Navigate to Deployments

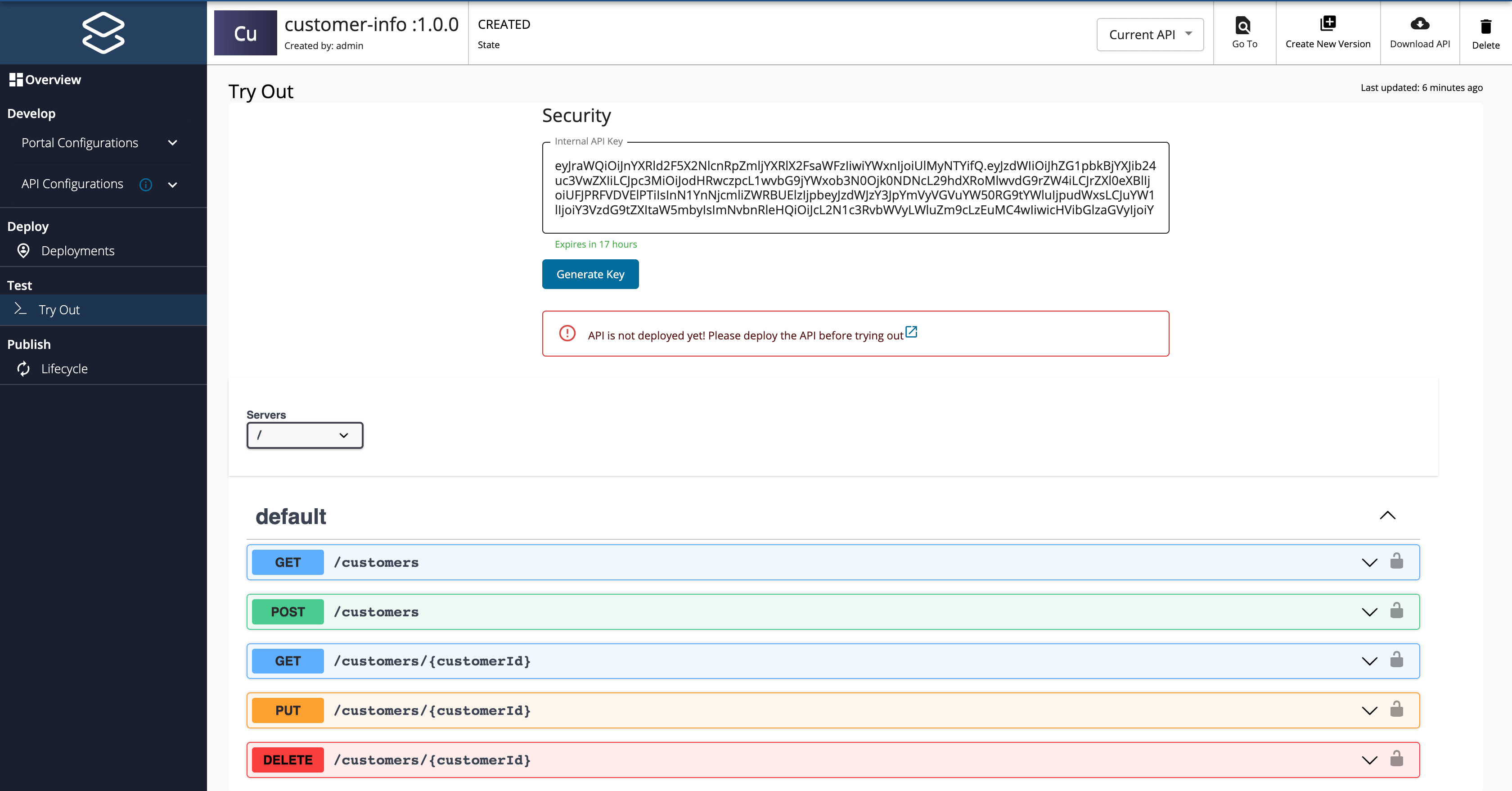77,251
